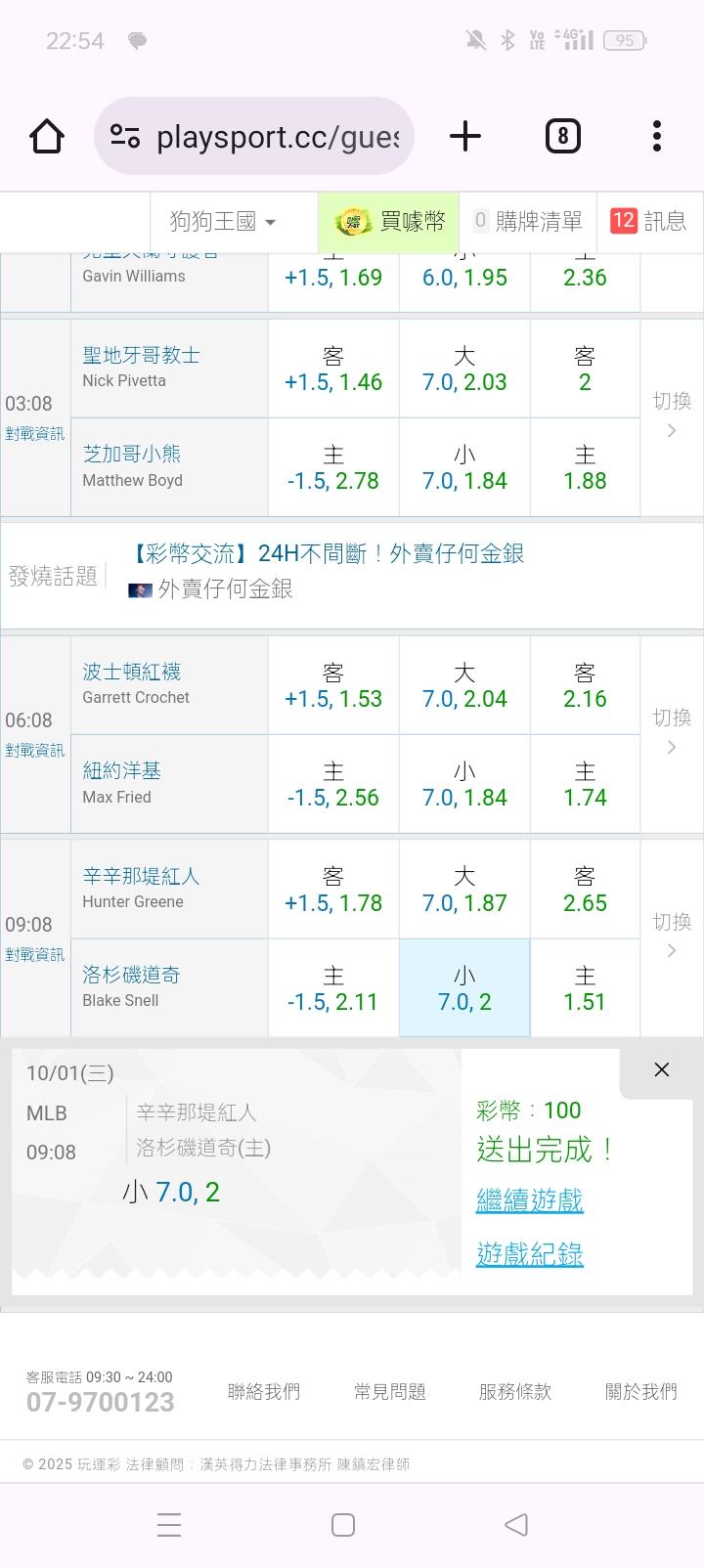Expand 切換 for the Red Sox game

pyautogui.click(x=672, y=732)
